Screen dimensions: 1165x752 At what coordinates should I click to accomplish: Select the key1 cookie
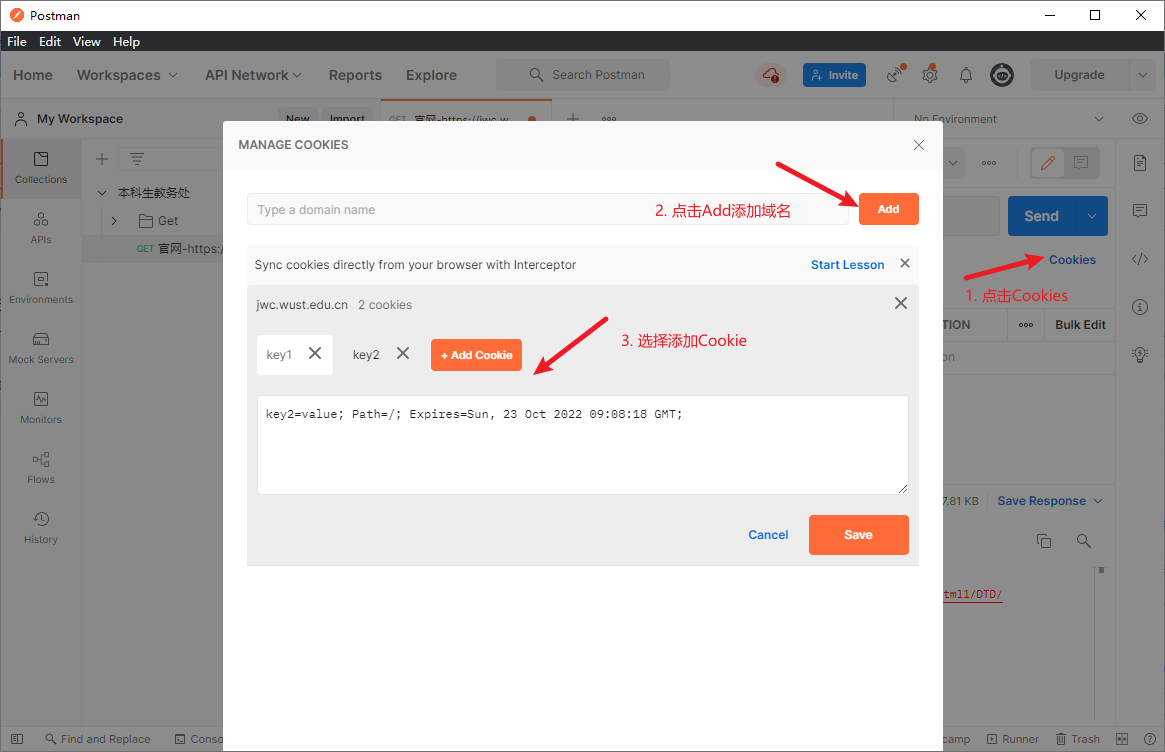click(279, 355)
